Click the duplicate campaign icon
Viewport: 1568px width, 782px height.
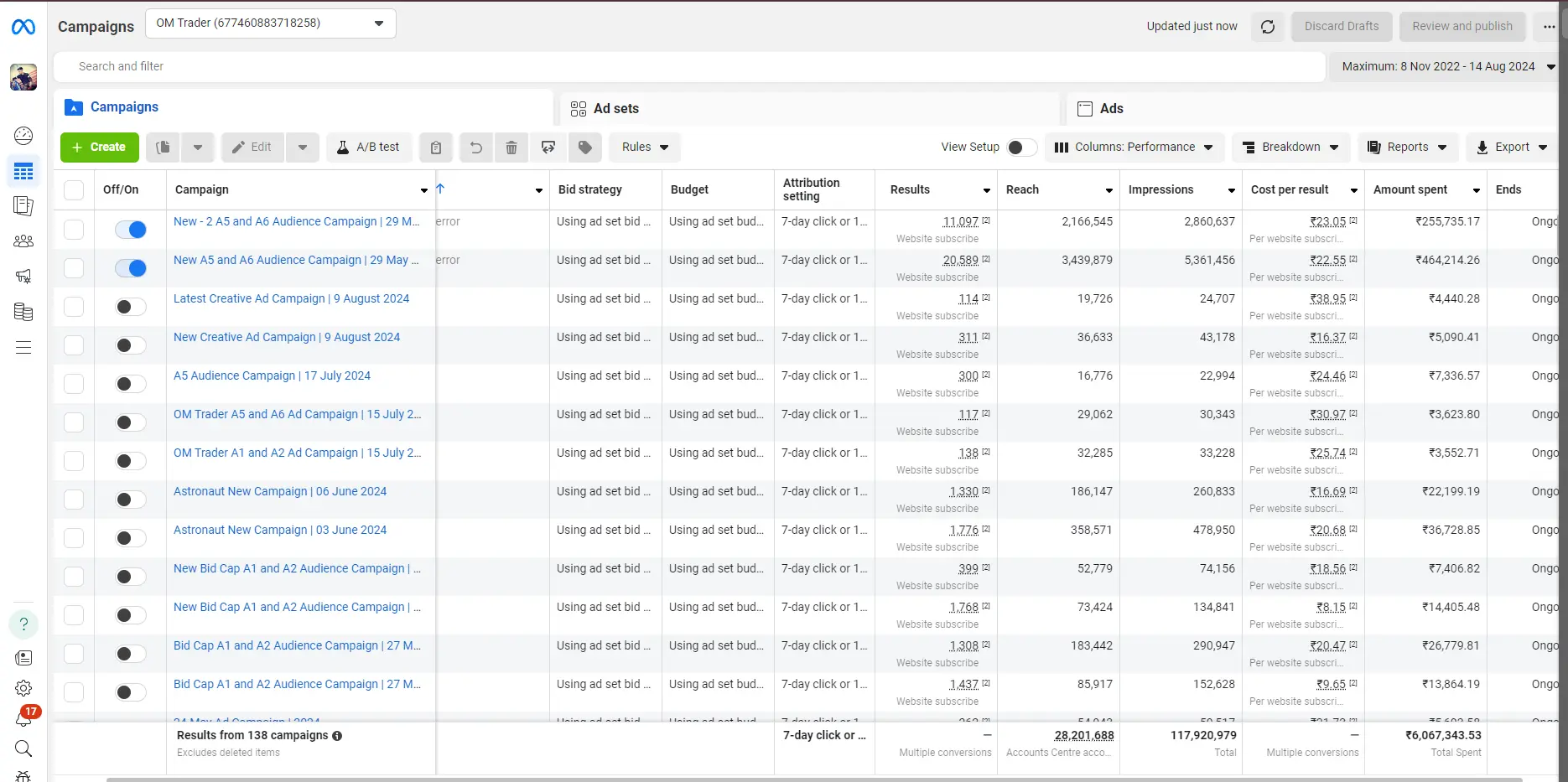point(164,148)
